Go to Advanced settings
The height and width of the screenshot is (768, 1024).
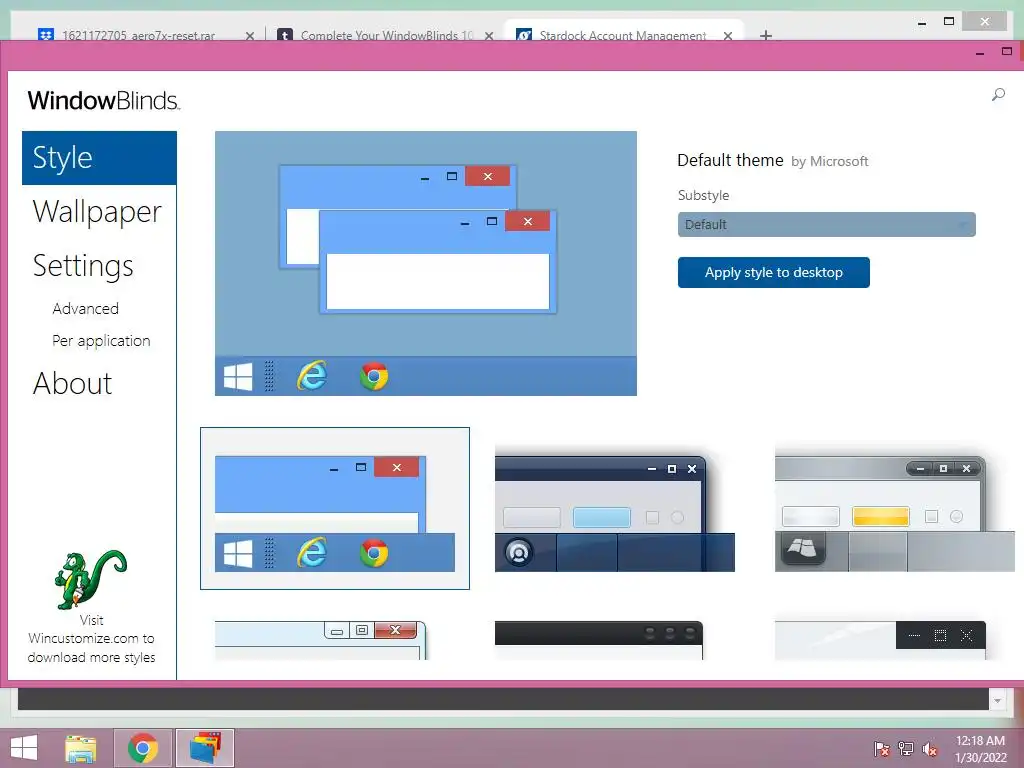coord(86,308)
